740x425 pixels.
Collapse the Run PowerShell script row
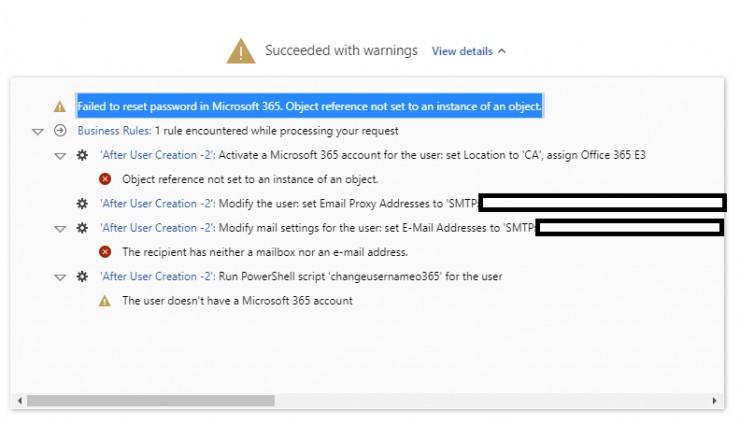pos(60,277)
